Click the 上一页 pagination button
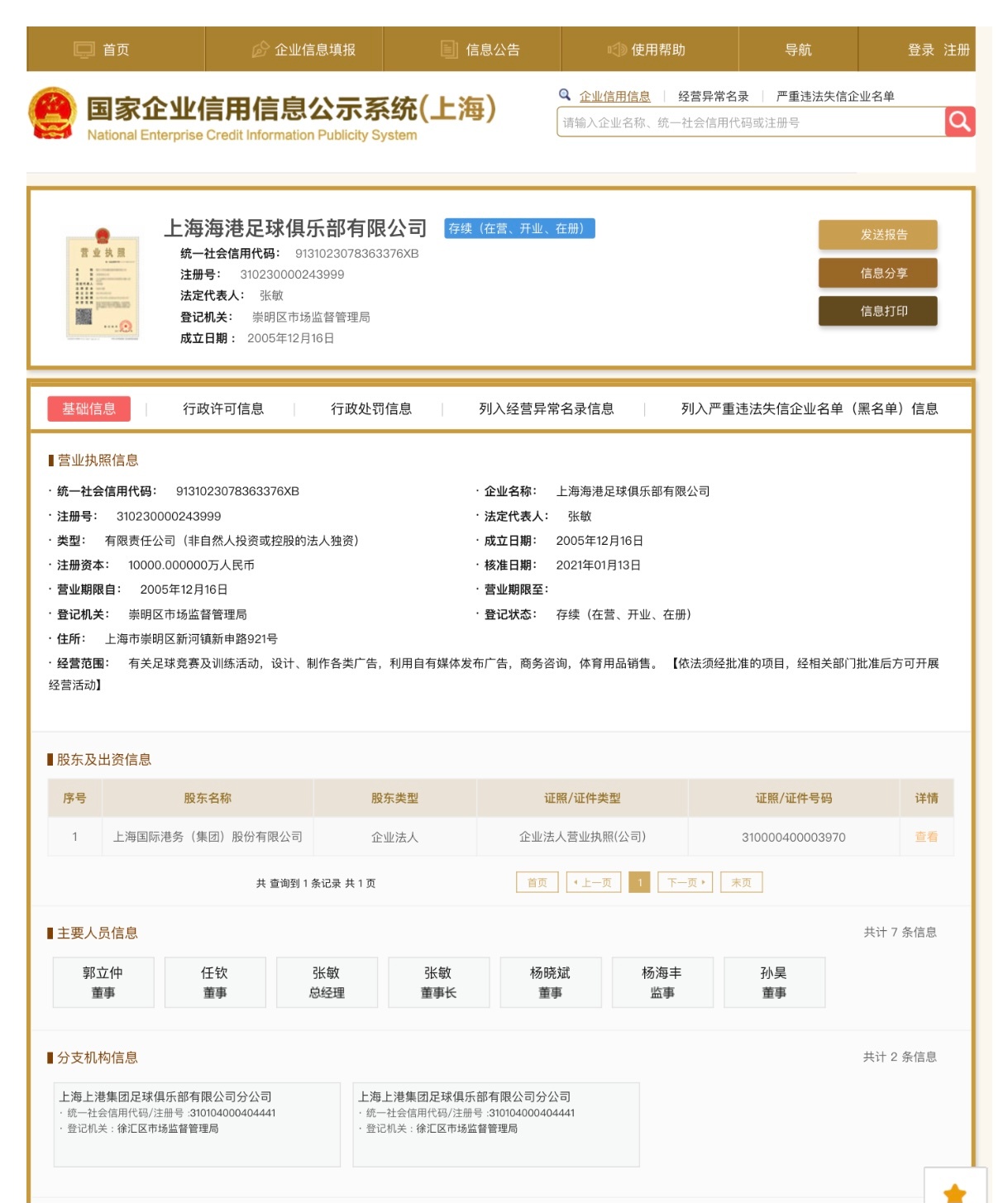1008x1203 pixels. (x=594, y=882)
